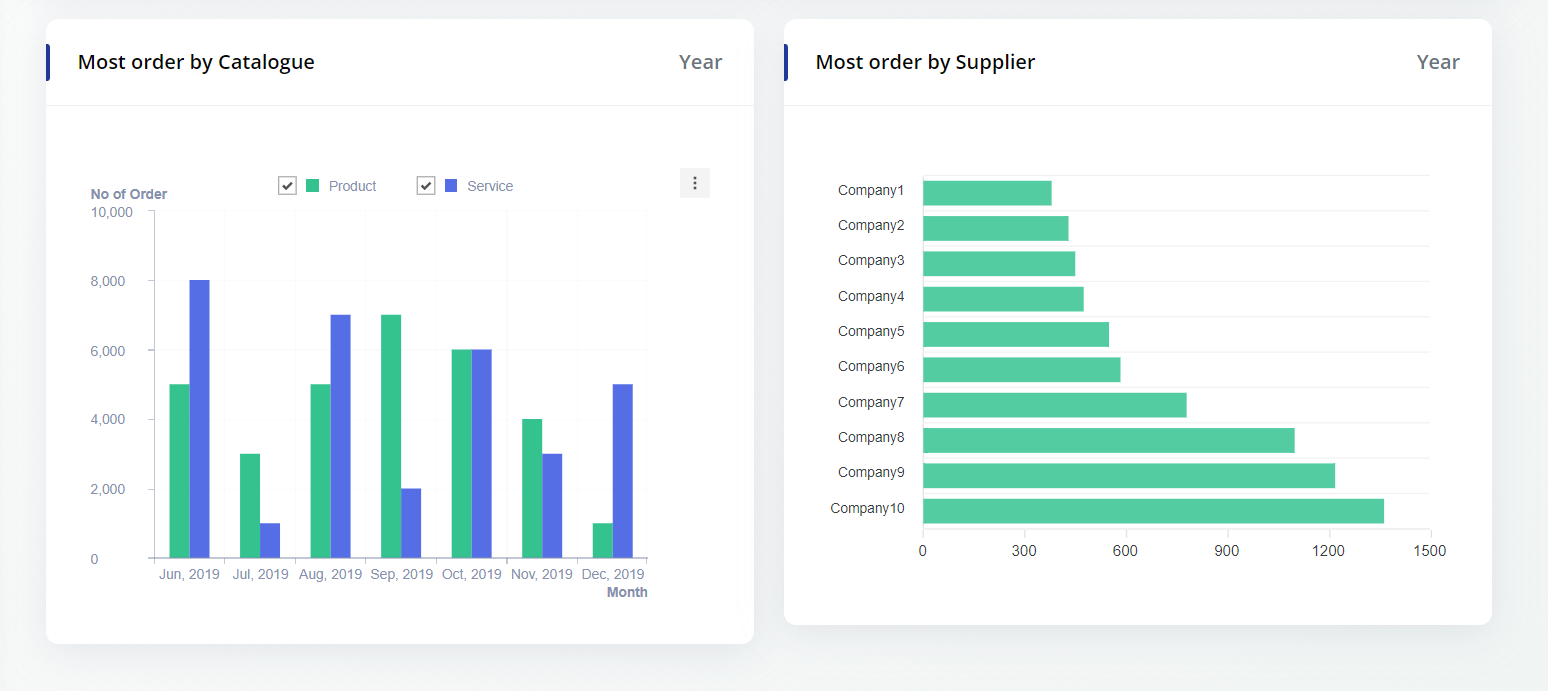Click the Oct 2019 Product bar

coord(461,453)
